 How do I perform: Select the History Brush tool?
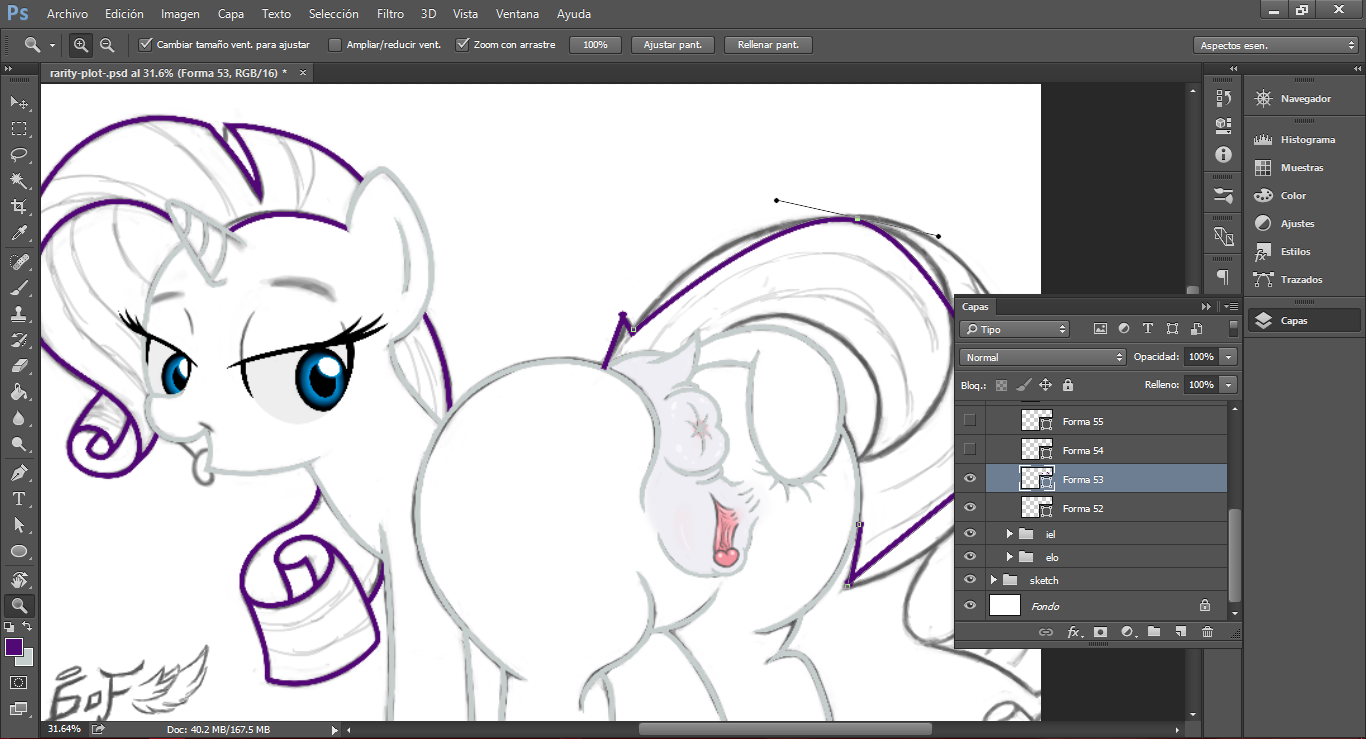(19, 340)
